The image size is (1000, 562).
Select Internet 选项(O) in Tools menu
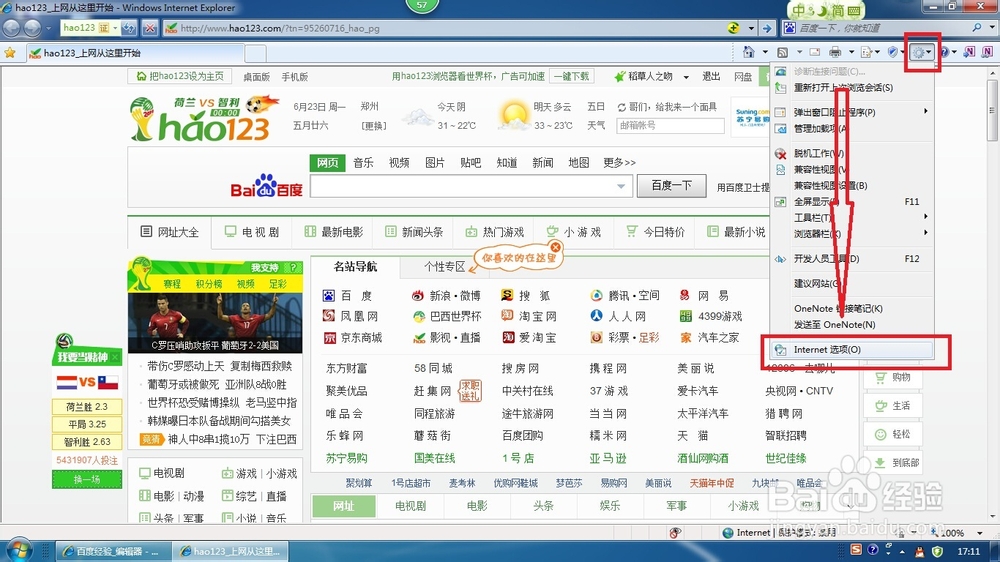point(851,350)
